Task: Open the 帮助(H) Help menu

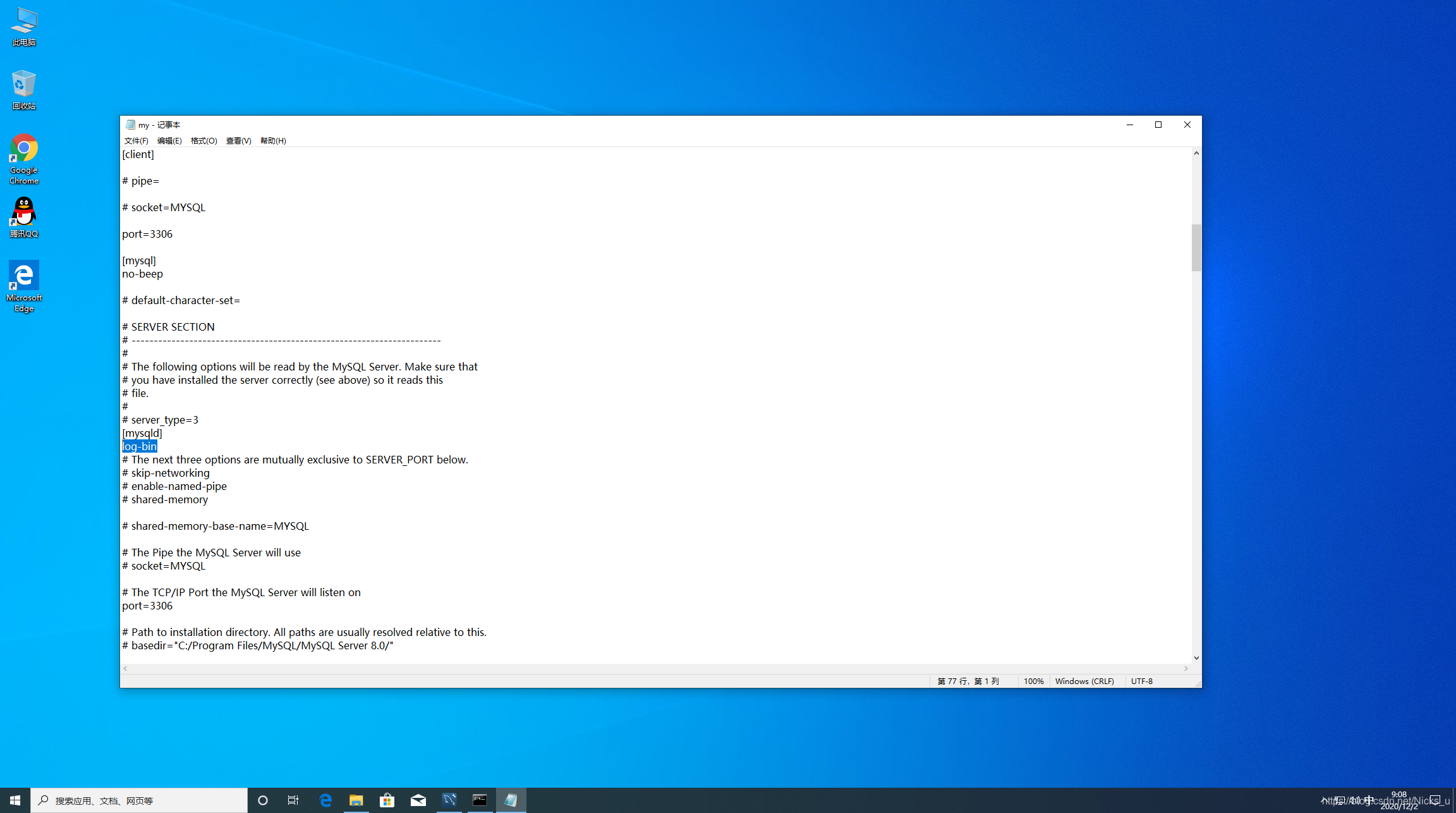Action: (273, 140)
